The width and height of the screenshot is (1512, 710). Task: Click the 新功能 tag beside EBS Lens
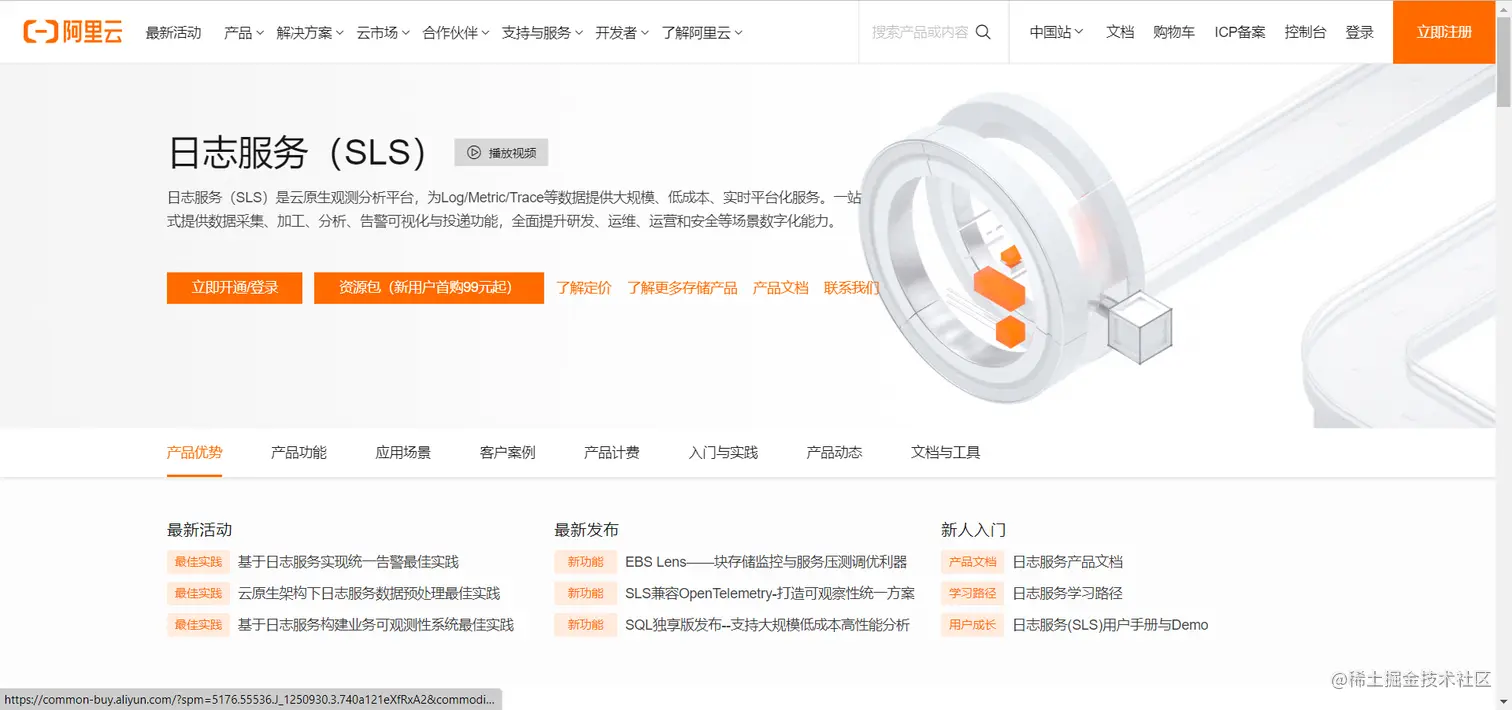(586, 562)
